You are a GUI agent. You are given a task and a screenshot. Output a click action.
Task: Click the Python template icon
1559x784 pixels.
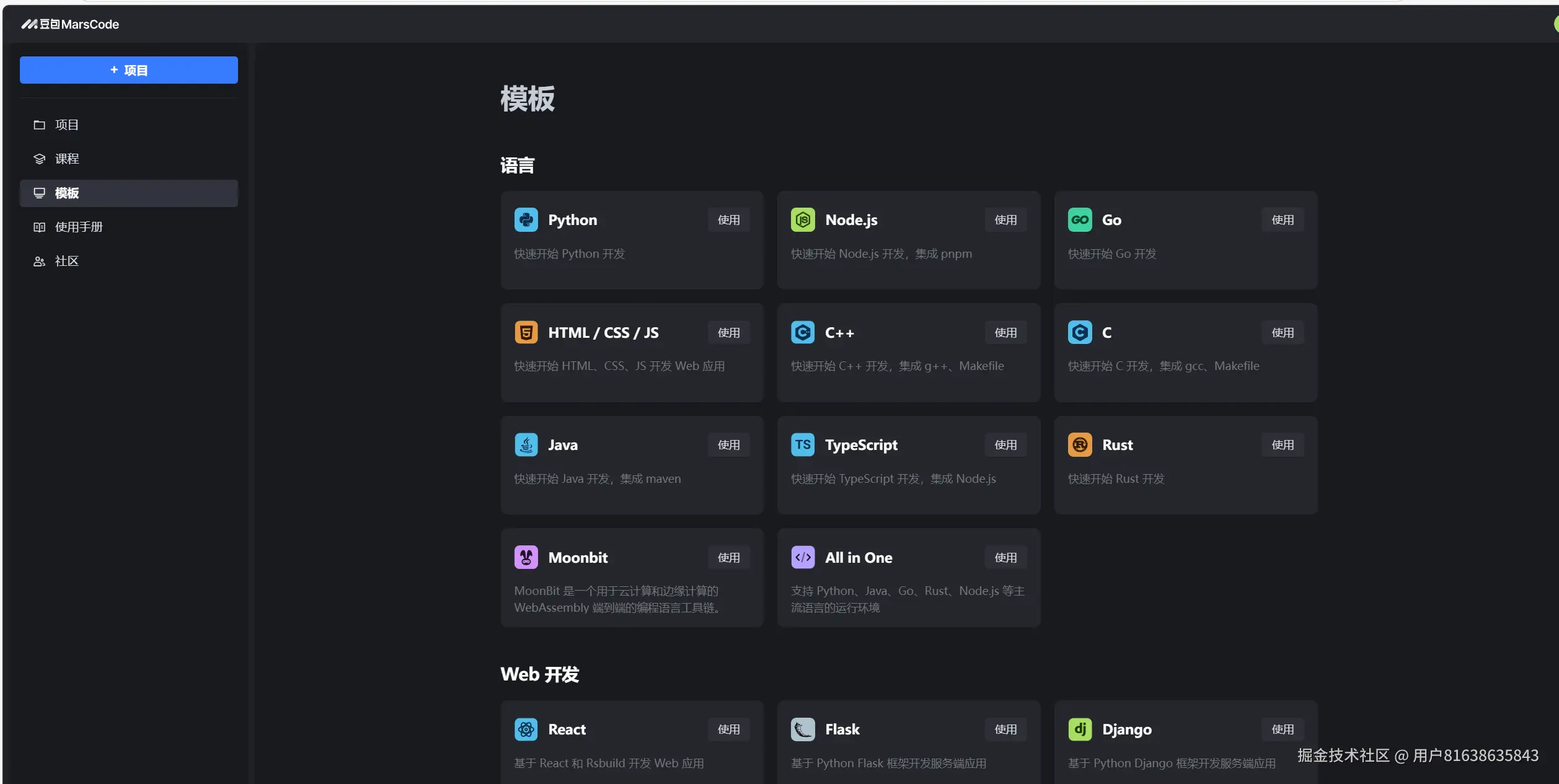tap(526, 220)
